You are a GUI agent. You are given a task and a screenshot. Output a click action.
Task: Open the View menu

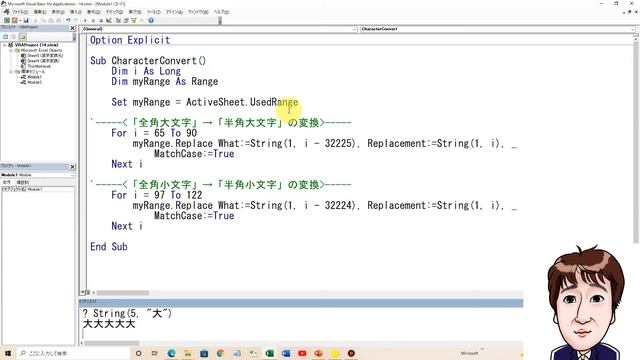click(58, 12)
